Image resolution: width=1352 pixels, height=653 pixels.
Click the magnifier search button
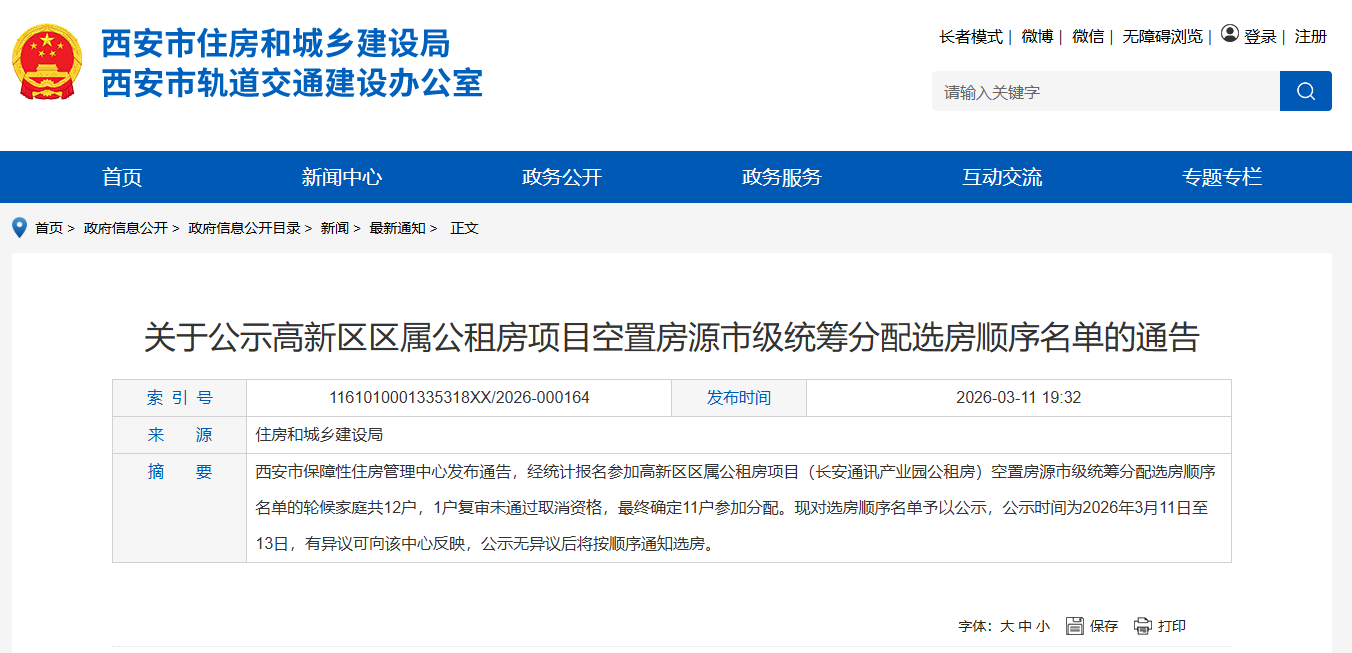pos(1305,91)
